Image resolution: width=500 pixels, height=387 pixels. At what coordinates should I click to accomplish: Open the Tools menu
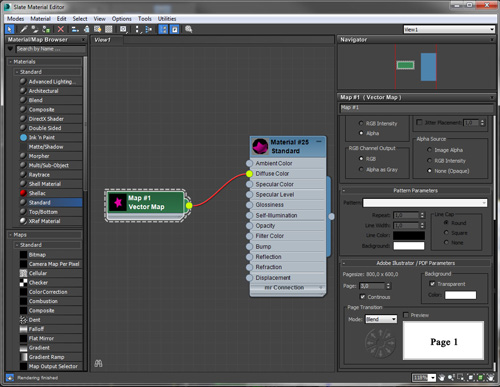coord(145,19)
